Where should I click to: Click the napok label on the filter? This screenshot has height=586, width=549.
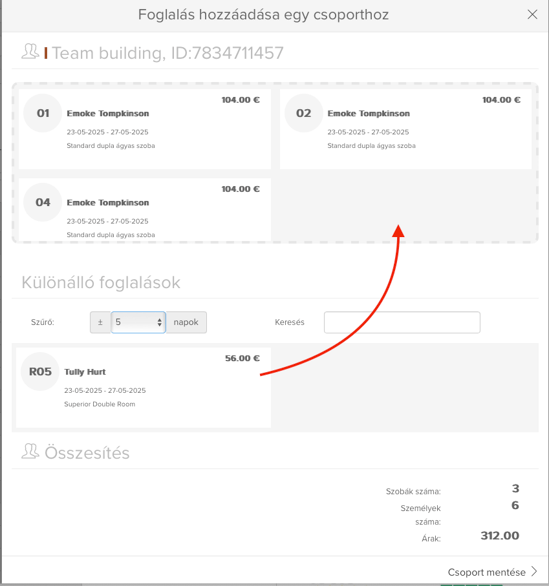[x=186, y=322]
